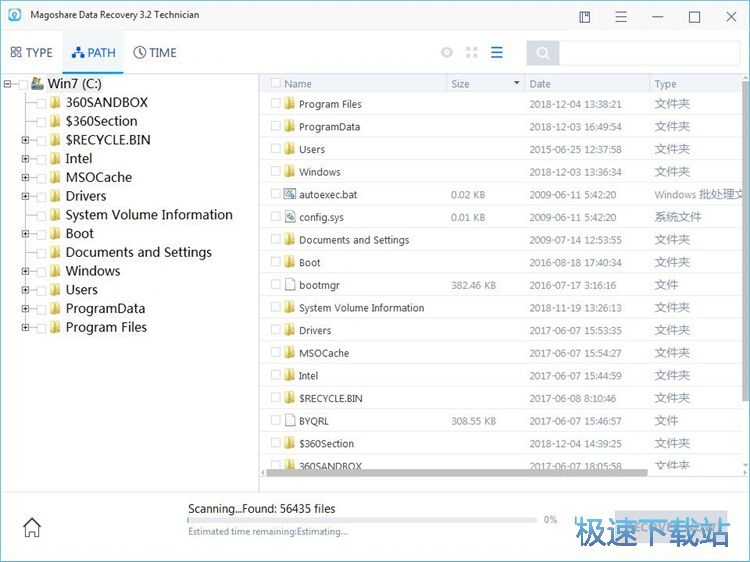Screen dimensions: 750x562
Task: Sort by the Type column header
Action: point(665,84)
